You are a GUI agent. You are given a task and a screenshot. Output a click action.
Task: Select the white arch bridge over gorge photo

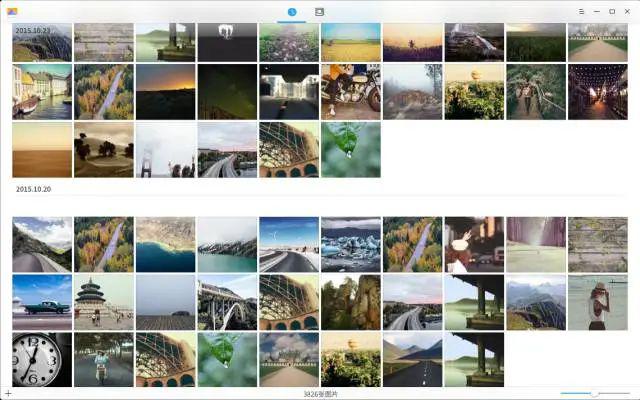click(x=227, y=302)
